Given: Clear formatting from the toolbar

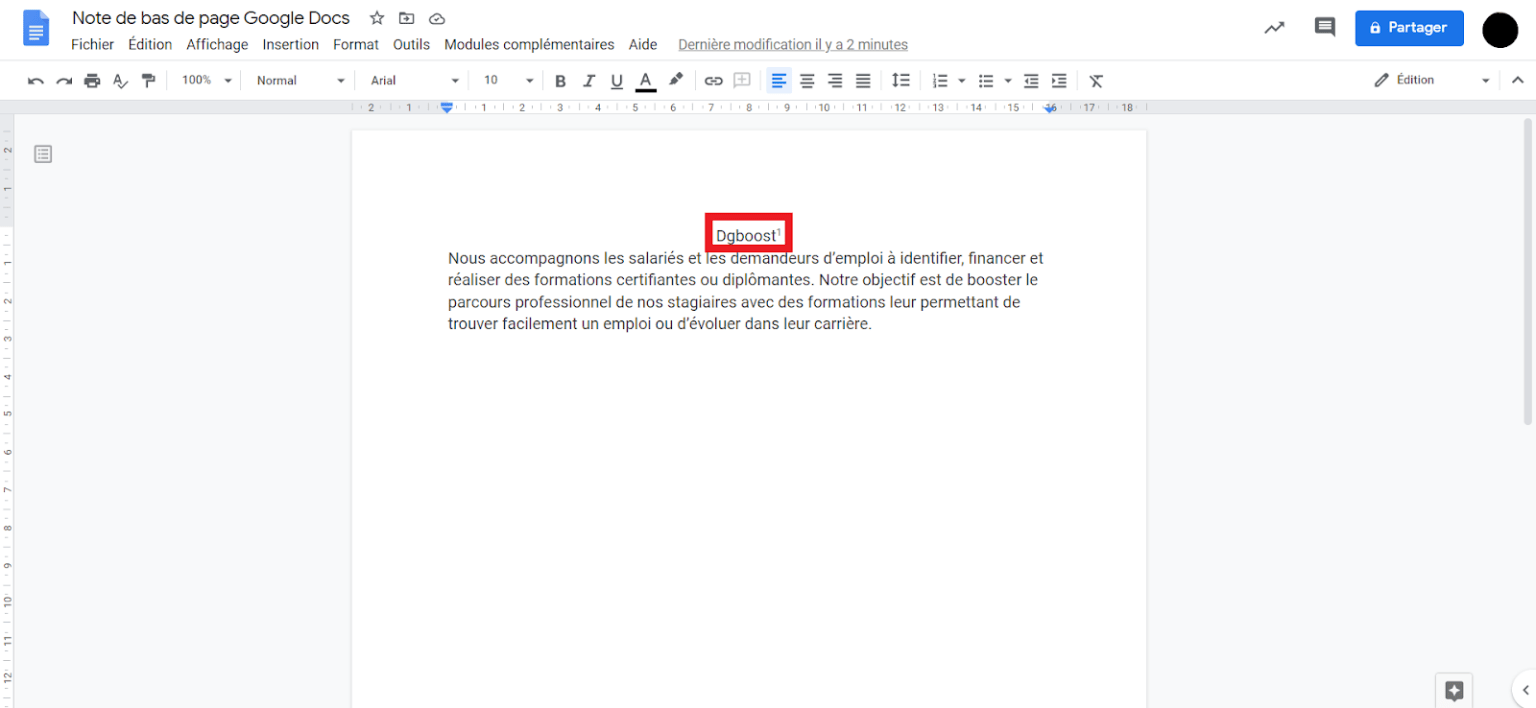Looking at the screenshot, I should pos(1096,81).
